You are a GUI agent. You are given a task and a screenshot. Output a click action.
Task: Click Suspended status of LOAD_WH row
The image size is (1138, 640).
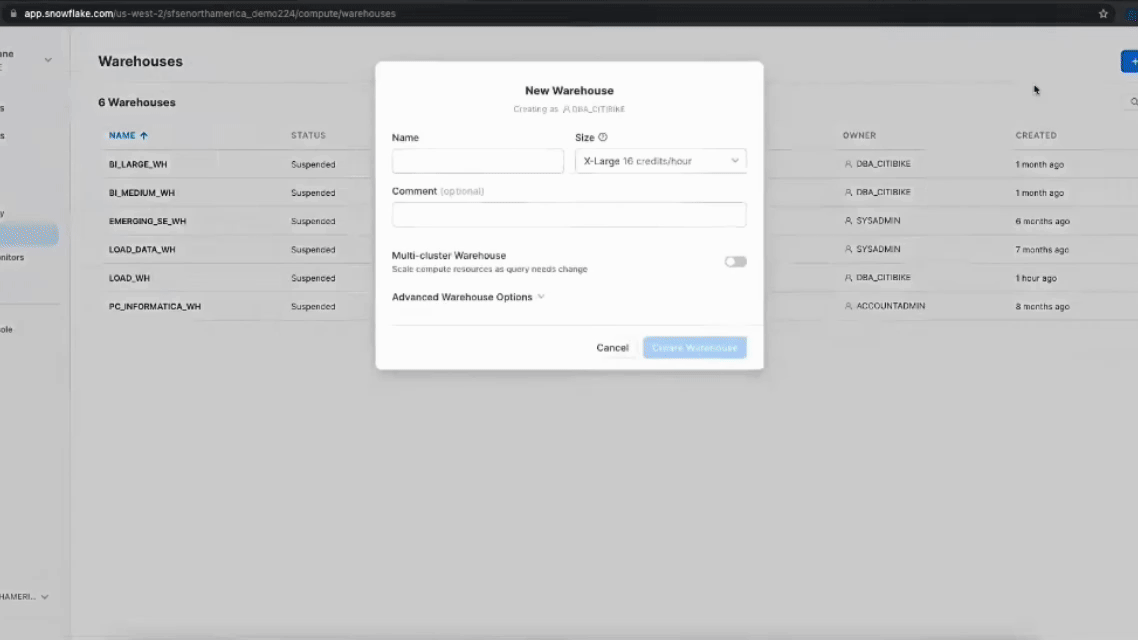pos(313,278)
